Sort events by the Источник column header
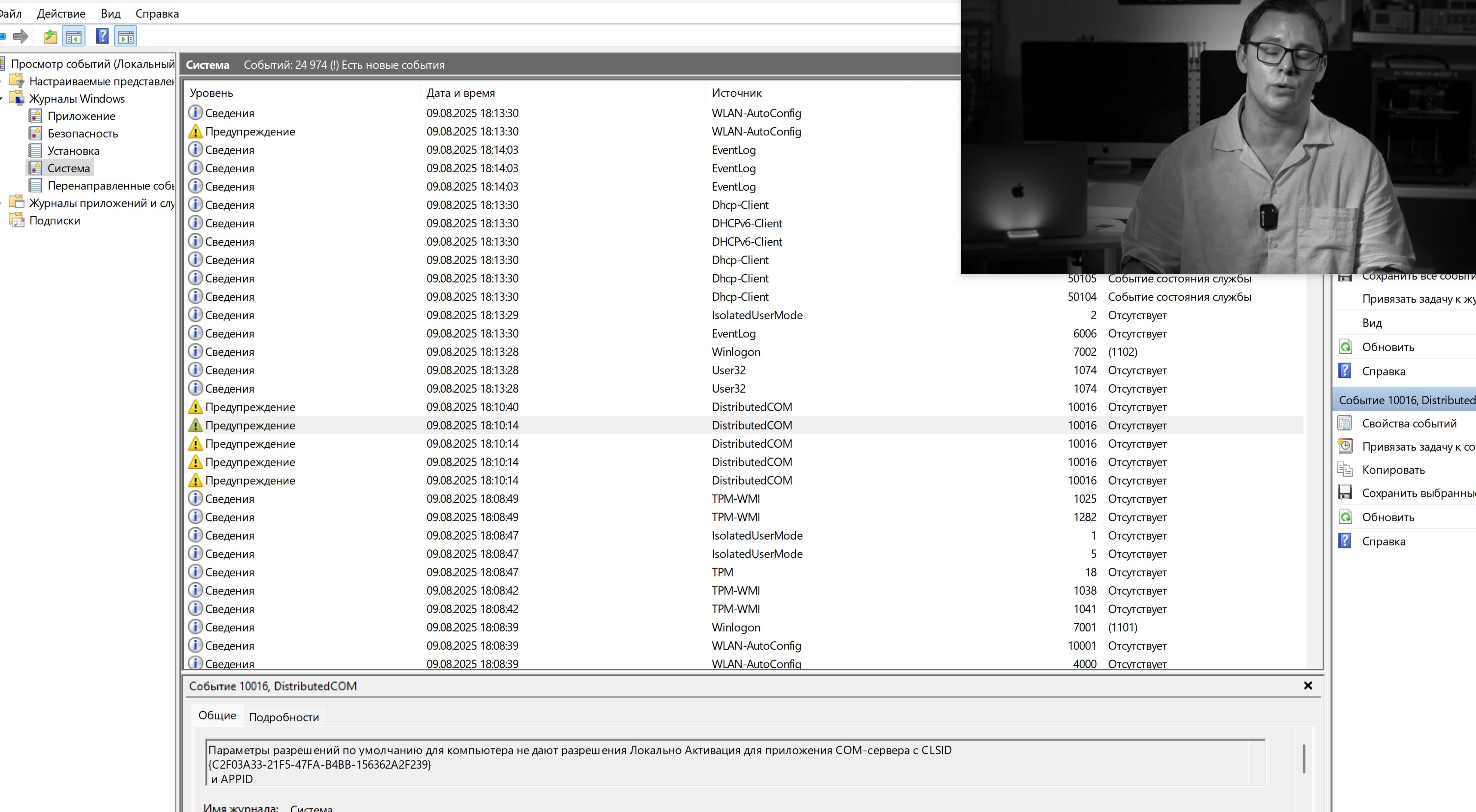 pos(736,93)
